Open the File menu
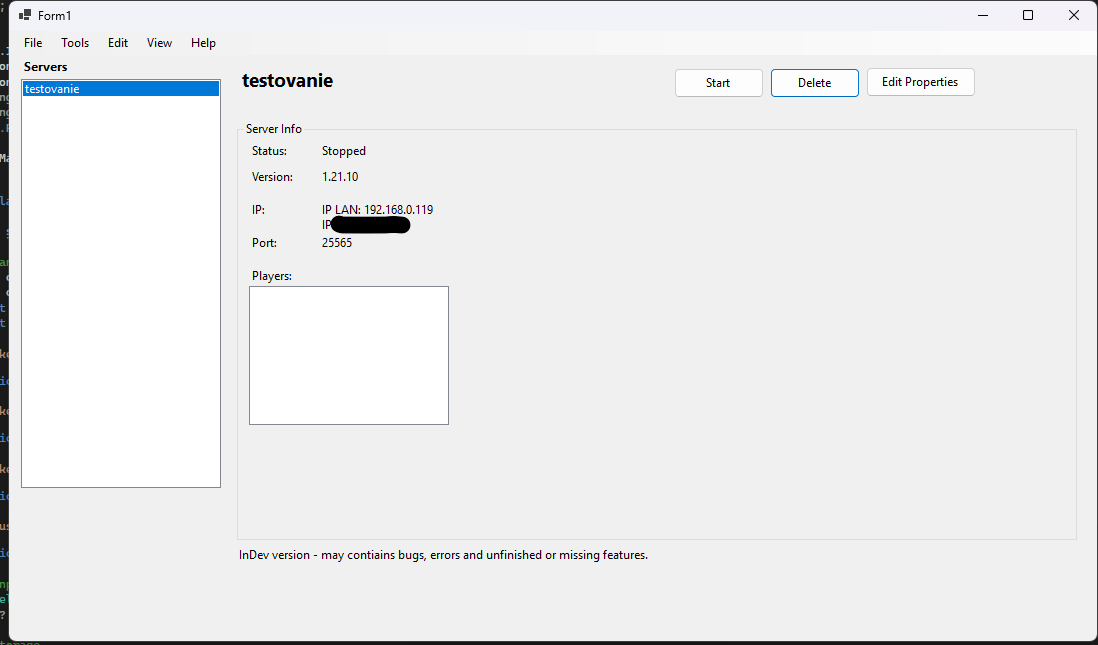Image resolution: width=1098 pixels, height=645 pixels. 33,43
